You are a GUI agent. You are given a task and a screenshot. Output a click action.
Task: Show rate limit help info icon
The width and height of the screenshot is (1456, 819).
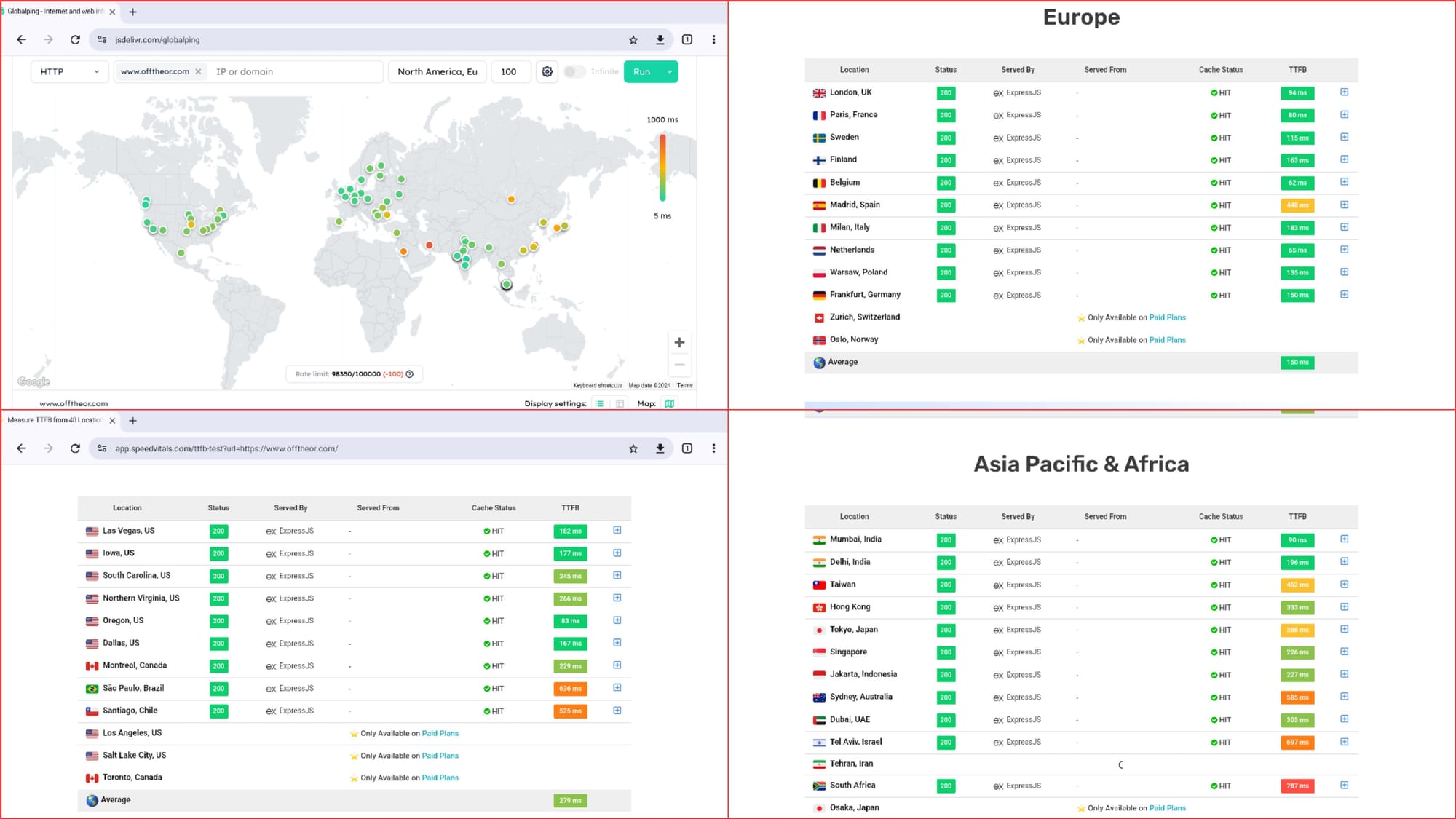[410, 374]
